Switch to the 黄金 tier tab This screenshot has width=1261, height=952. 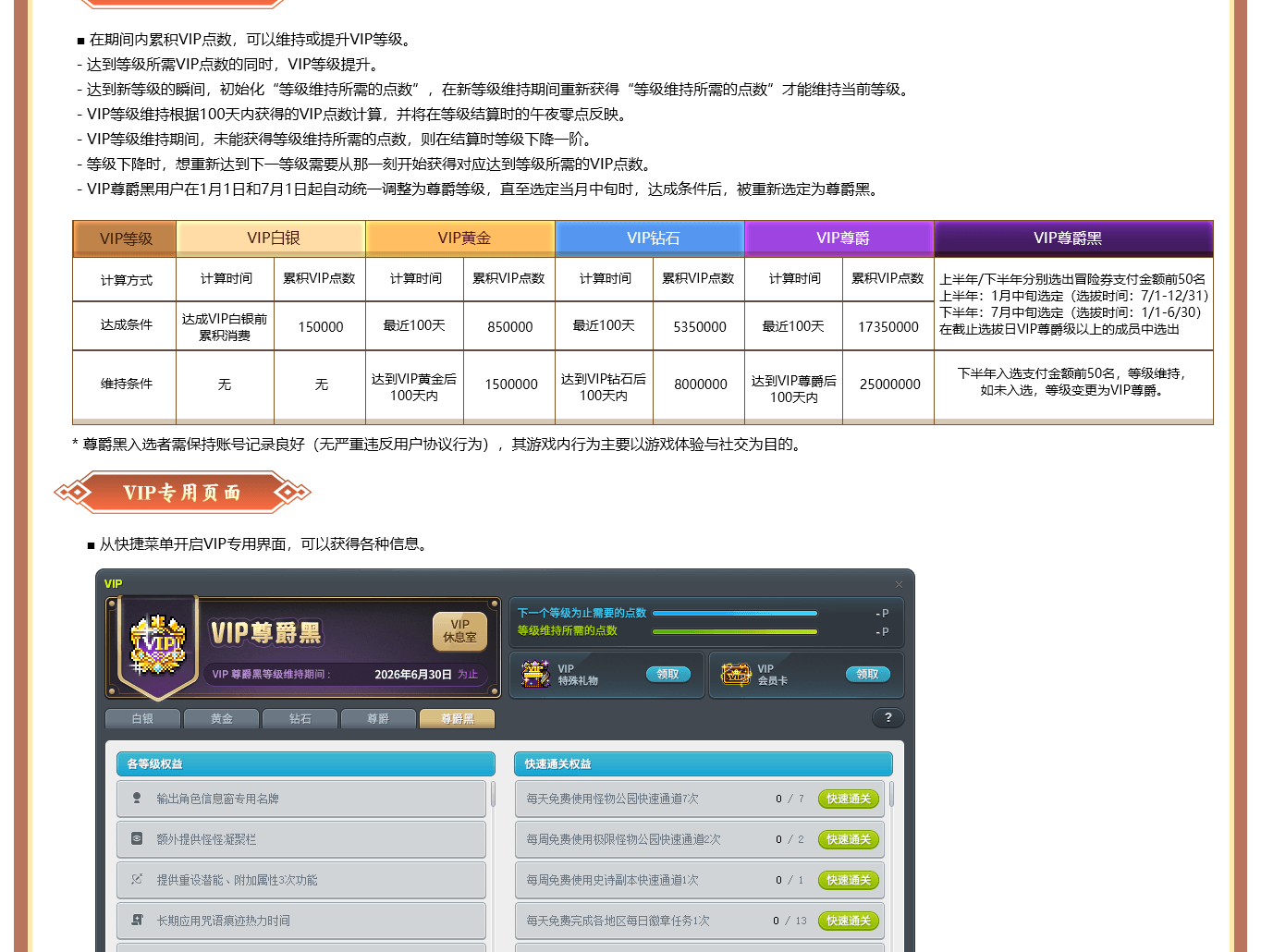coord(222,718)
